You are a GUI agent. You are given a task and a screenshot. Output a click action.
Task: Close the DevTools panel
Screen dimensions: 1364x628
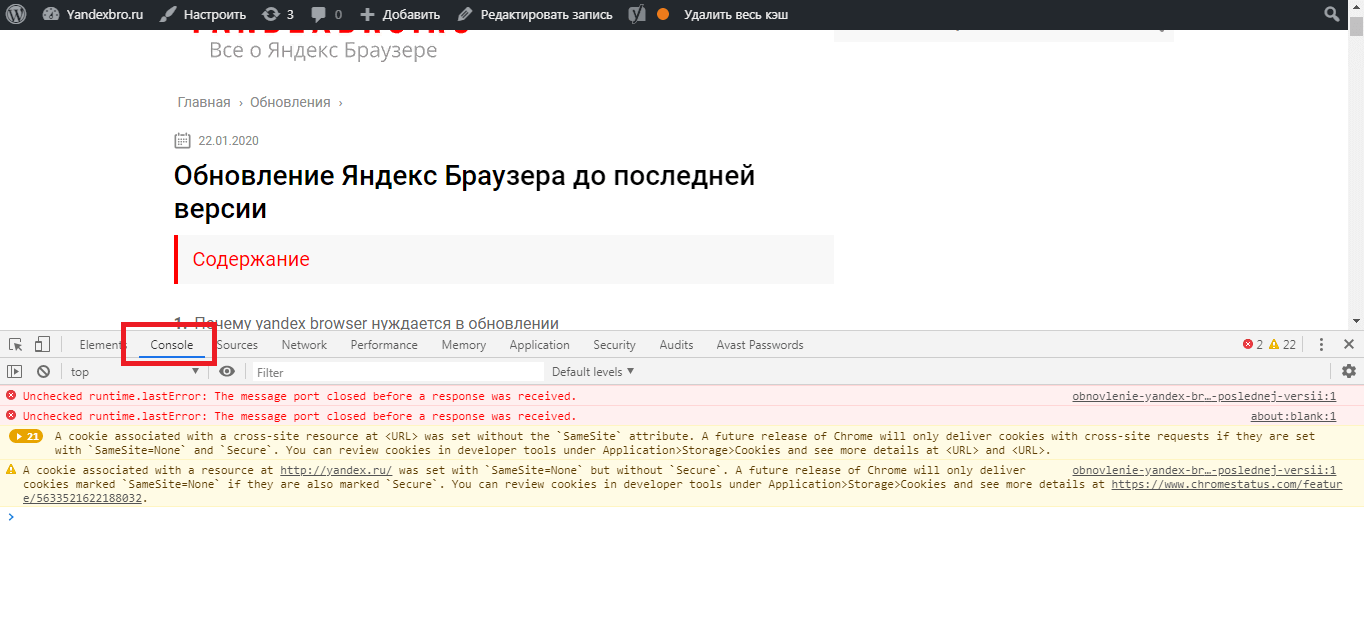(x=1349, y=344)
